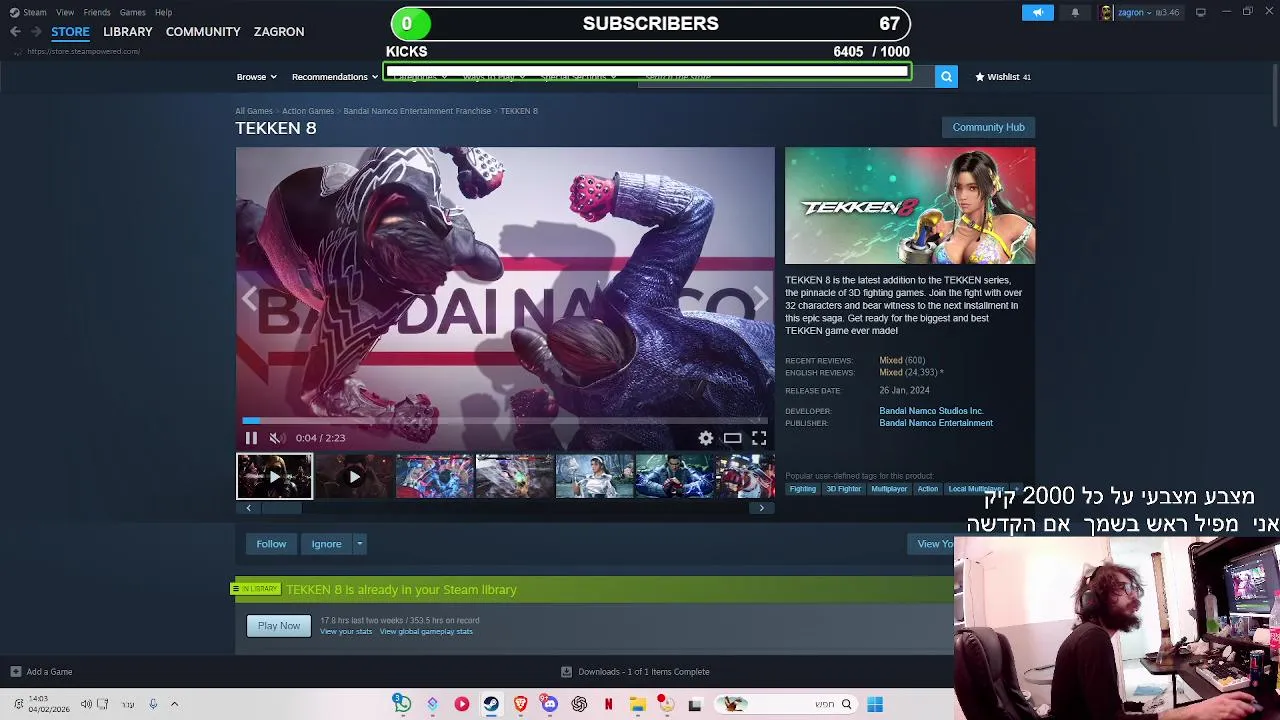Go to next media with right arrow
1280x720 pixels.
[761, 298]
